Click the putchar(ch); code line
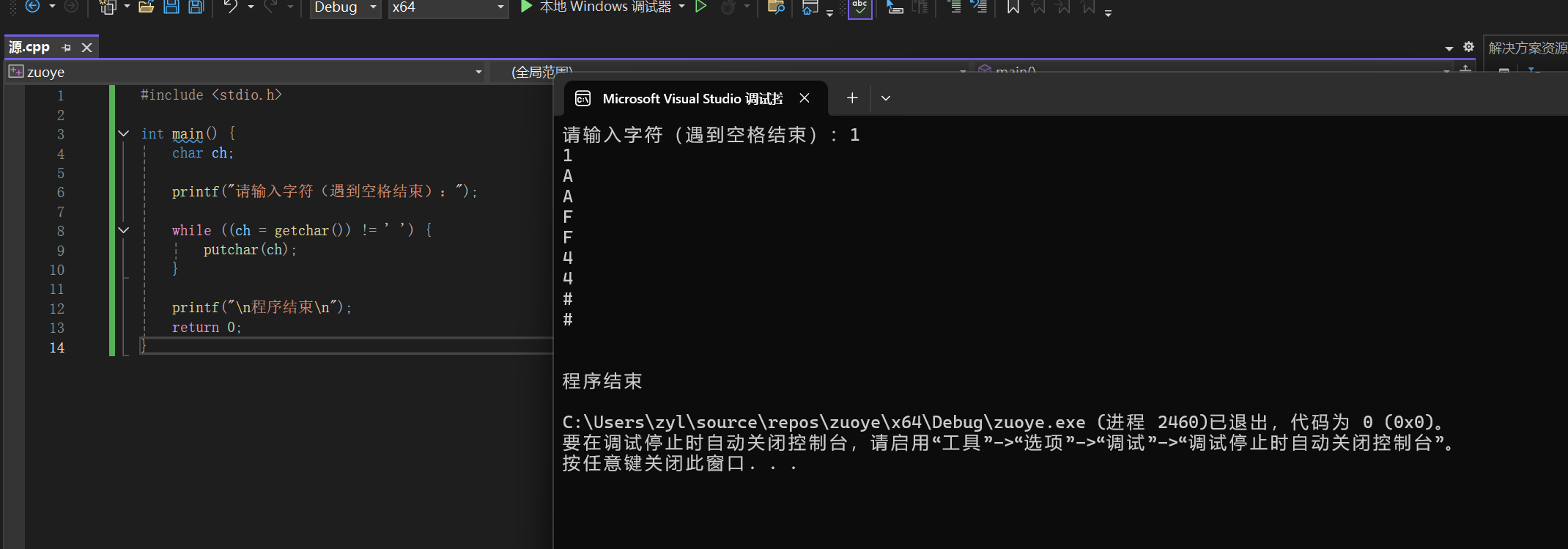Image resolution: width=1568 pixels, height=549 pixels. pyautogui.click(x=250, y=250)
